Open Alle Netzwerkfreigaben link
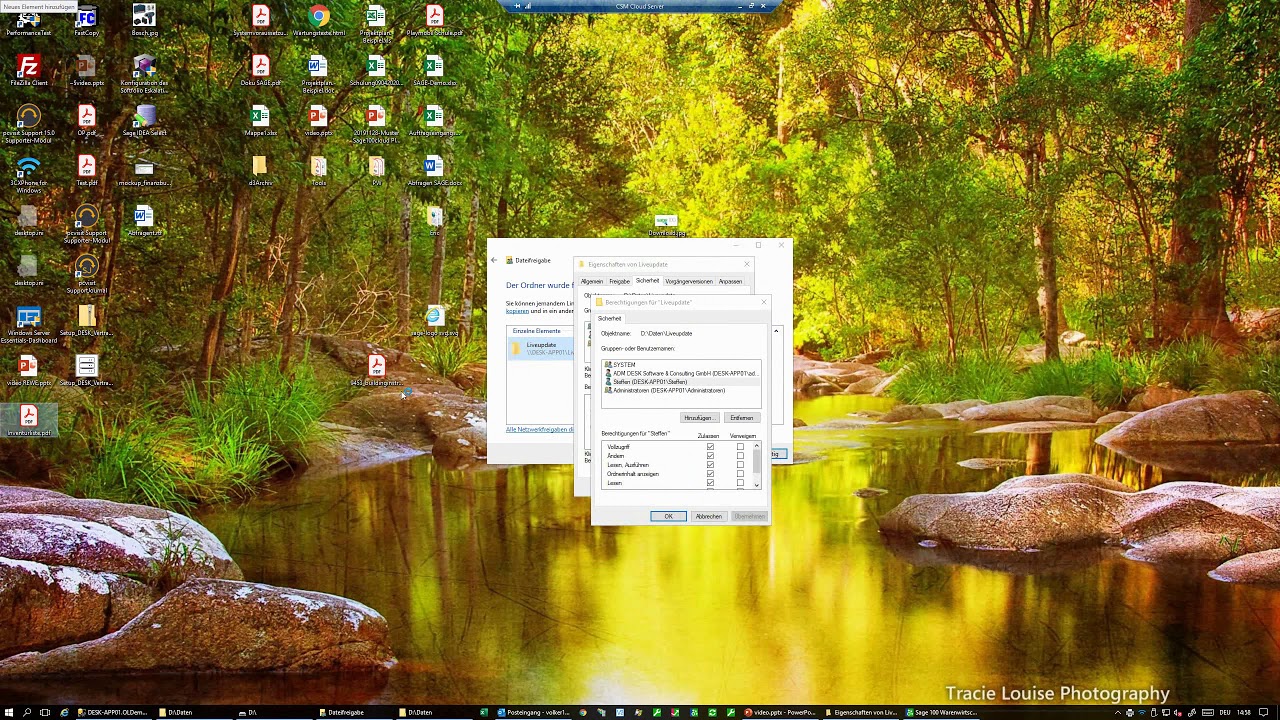This screenshot has height=720, width=1280. [540, 430]
